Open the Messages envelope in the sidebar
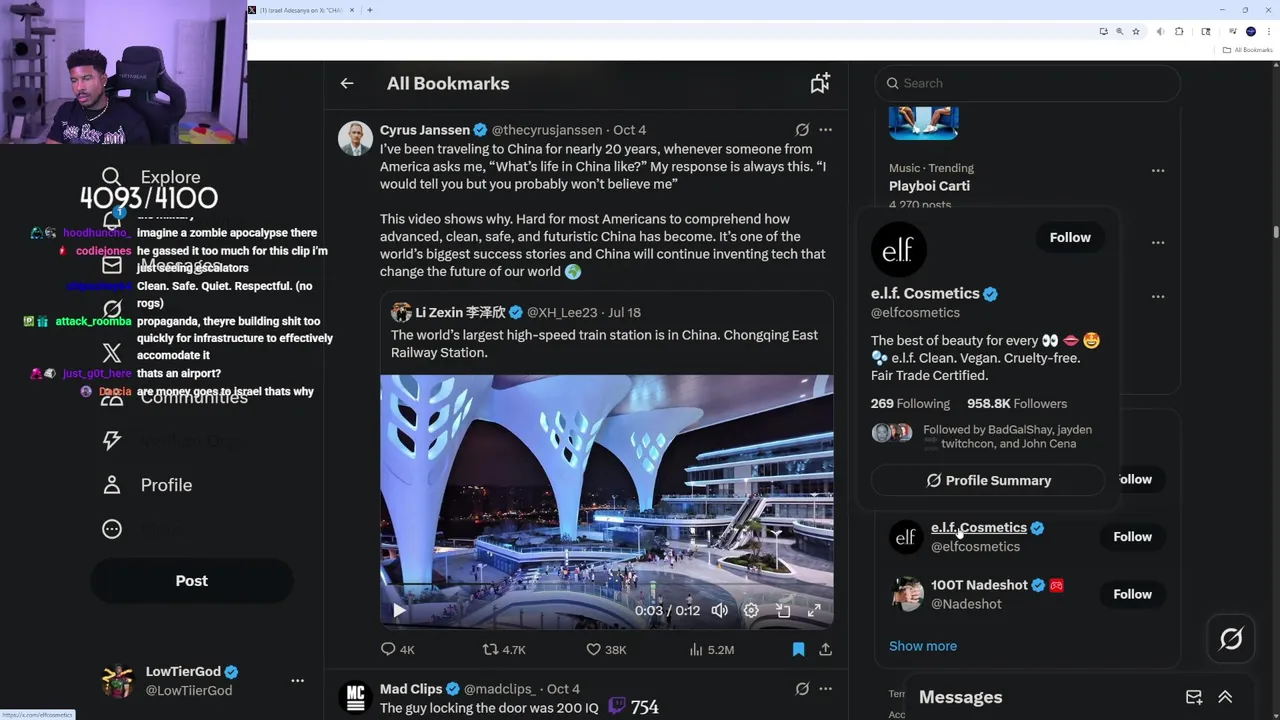The width and height of the screenshot is (1280, 720). [x=112, y=265]
